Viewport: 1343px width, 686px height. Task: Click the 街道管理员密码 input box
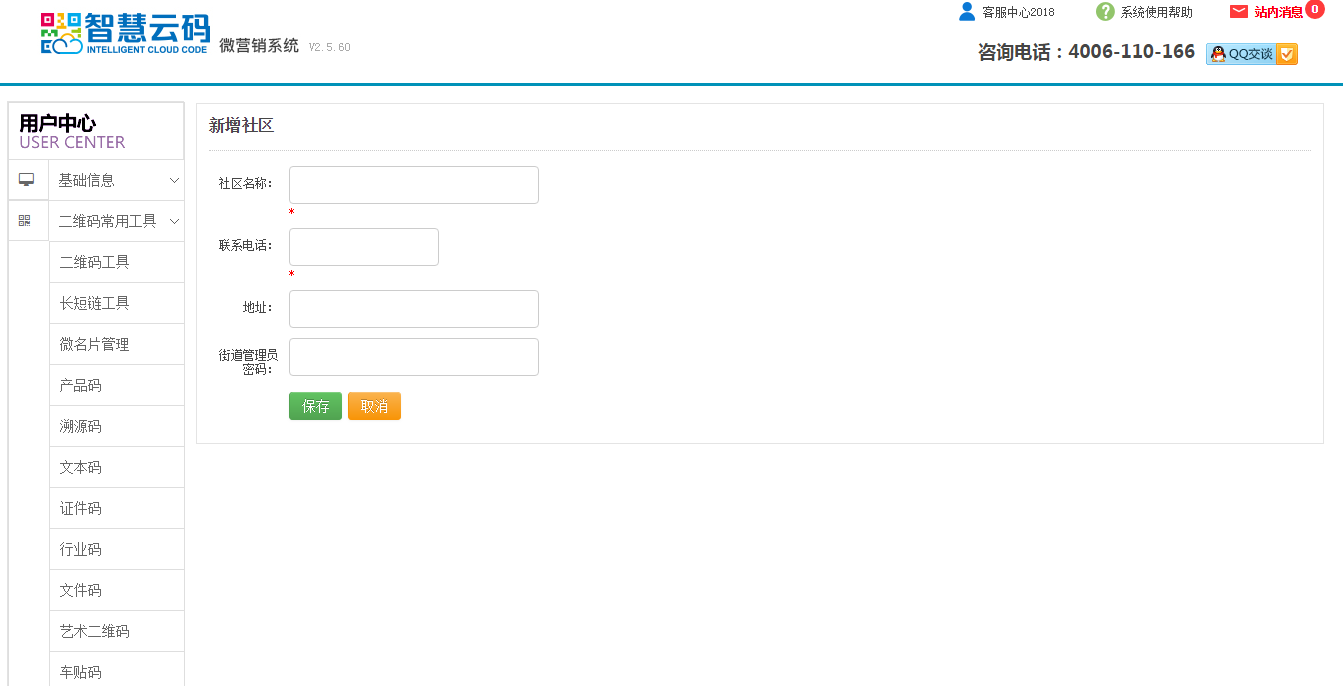point(413,357)
